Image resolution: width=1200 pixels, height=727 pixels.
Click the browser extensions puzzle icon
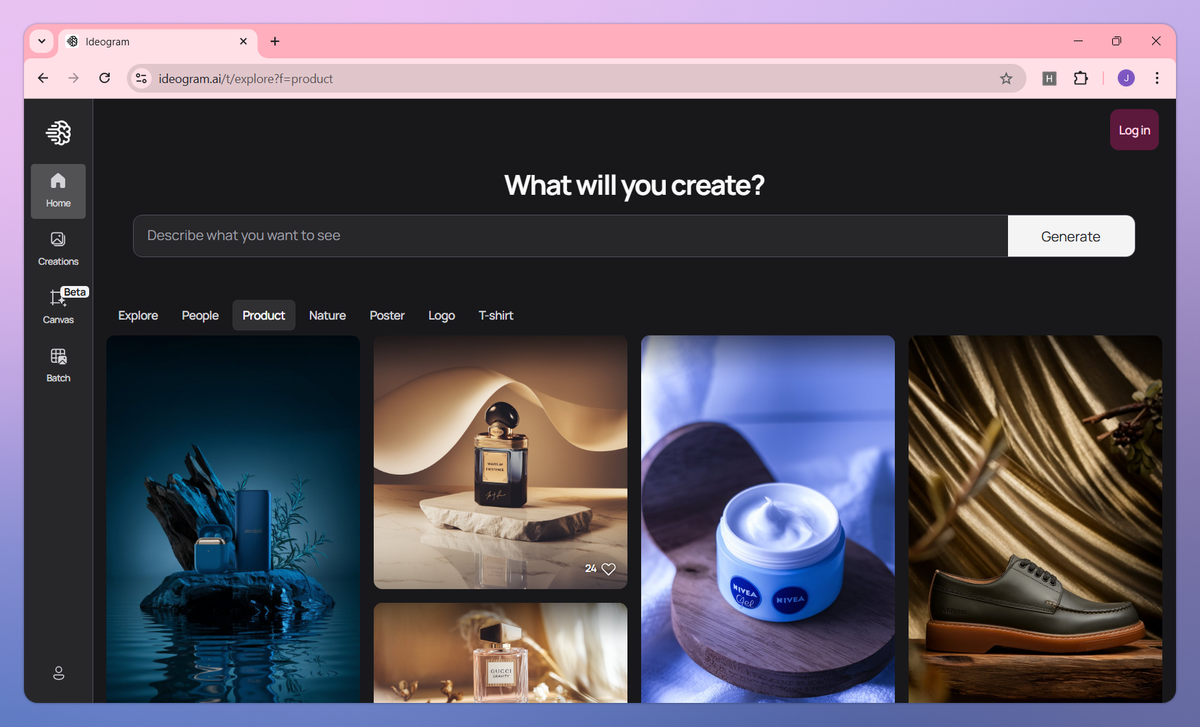click(1081, 77)
